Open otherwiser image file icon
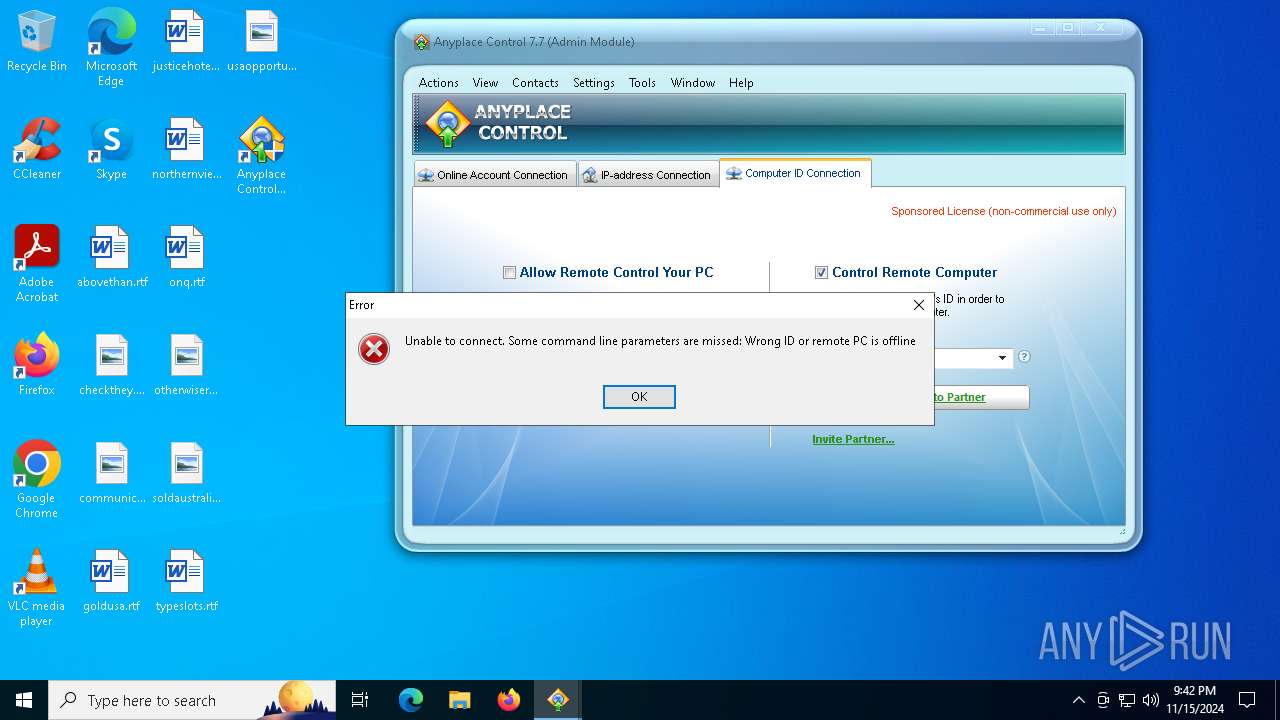Image resolution: width=1280 pixels, height=720 pixels. [x=186, y=365]
